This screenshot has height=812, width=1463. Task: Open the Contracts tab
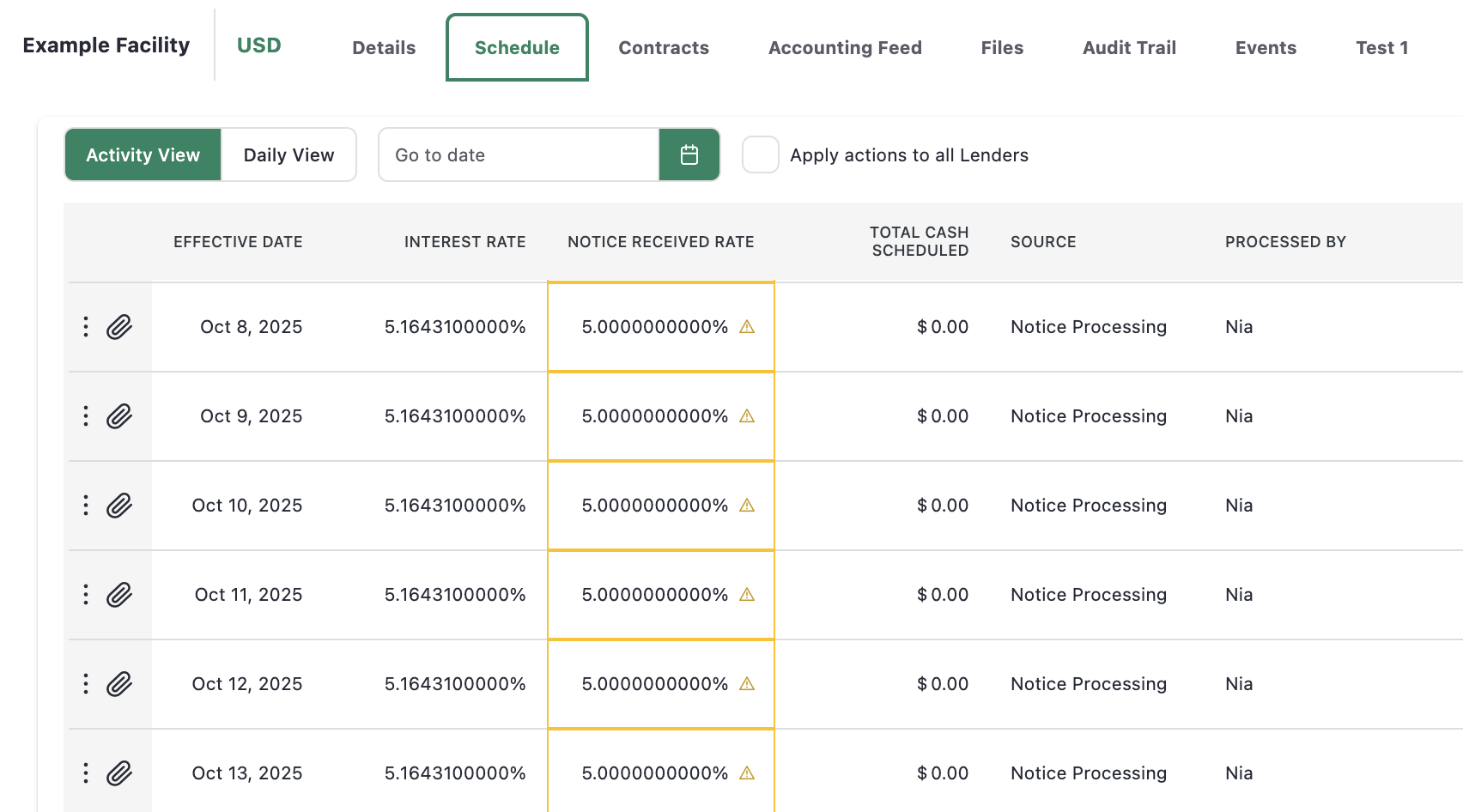664,48
